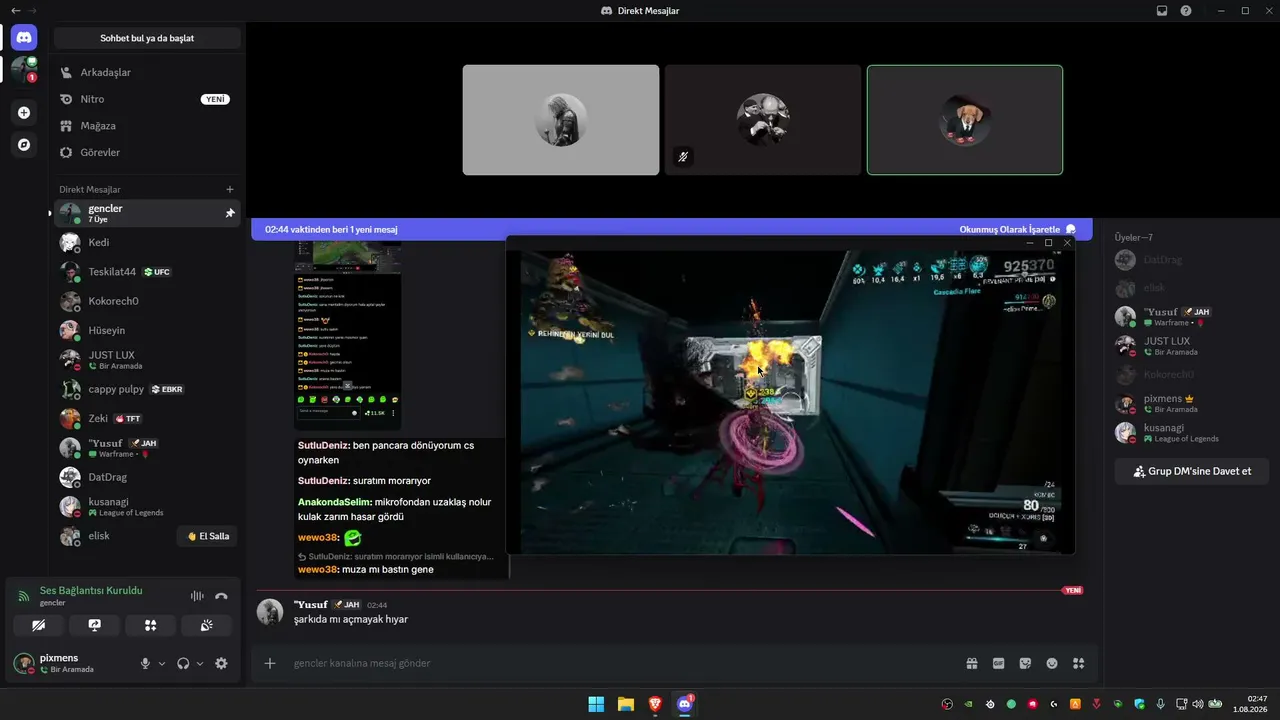Unpin the gencler group chat
This screenshot has height=720, width=1280.
[230, 213]
